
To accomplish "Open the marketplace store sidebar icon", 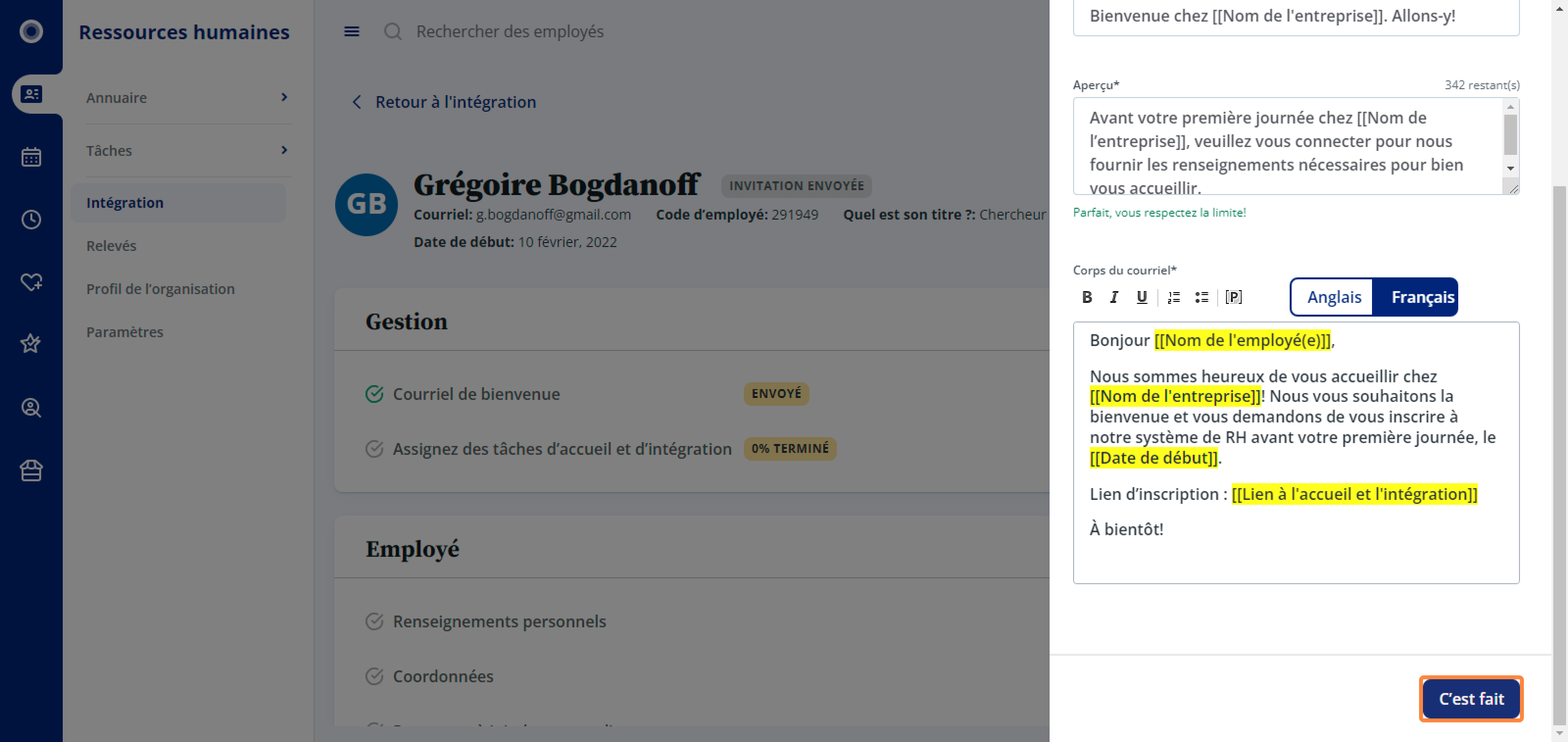I will tap(31, 470).
